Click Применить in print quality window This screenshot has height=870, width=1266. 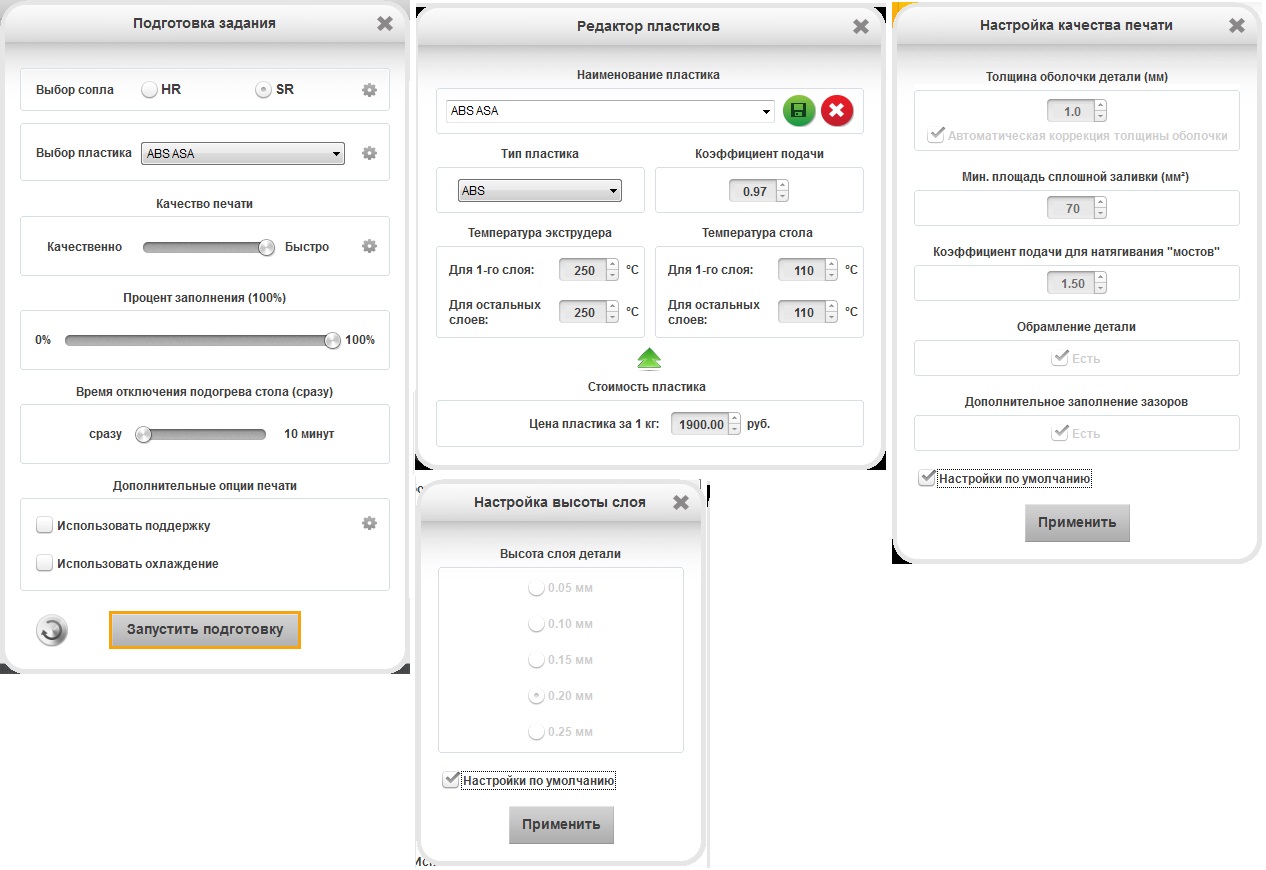click(1077, 523)
